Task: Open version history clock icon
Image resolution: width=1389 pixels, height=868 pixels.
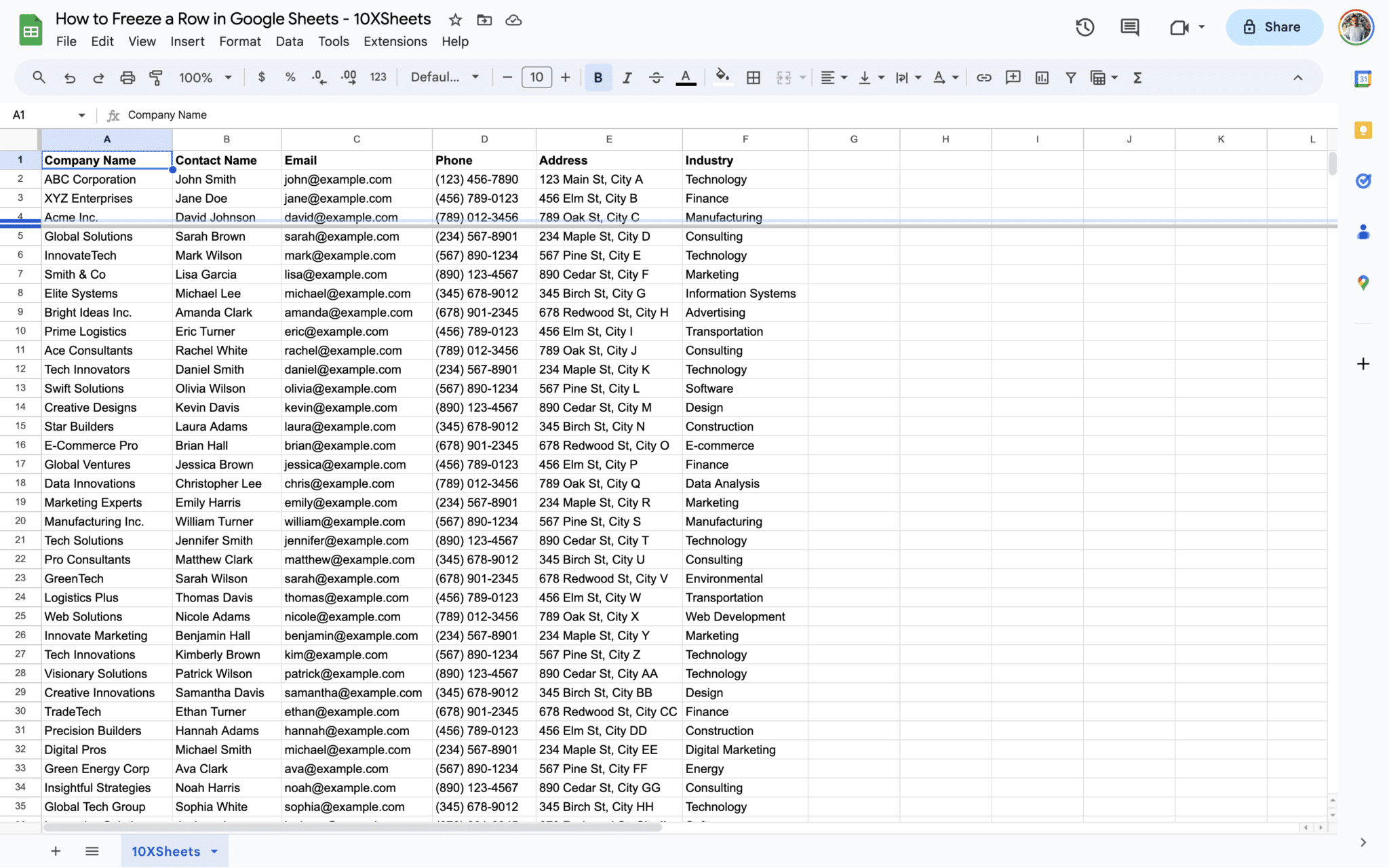Action: pos(1084,27)
